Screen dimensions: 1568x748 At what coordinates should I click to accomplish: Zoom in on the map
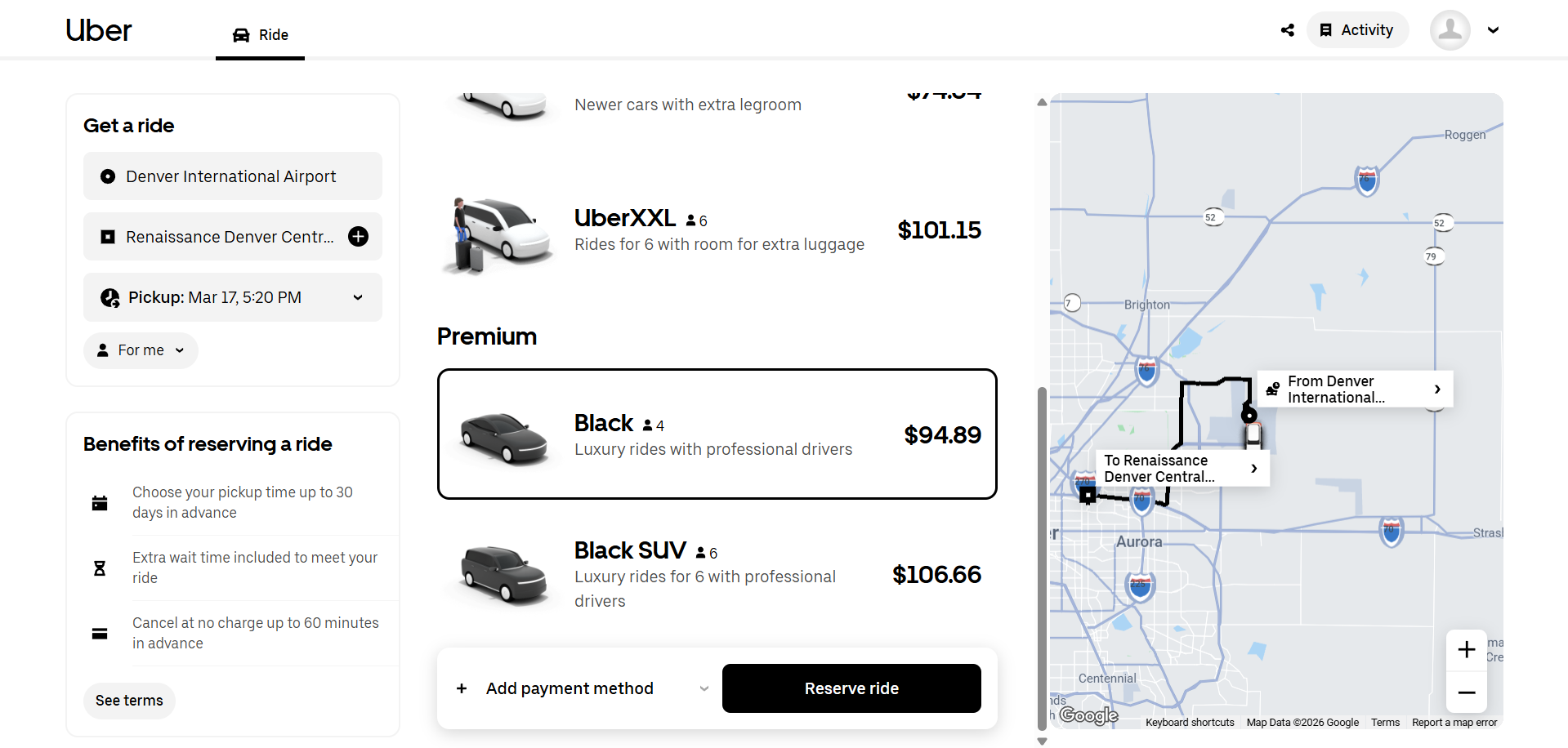[x=1467, y=650]
